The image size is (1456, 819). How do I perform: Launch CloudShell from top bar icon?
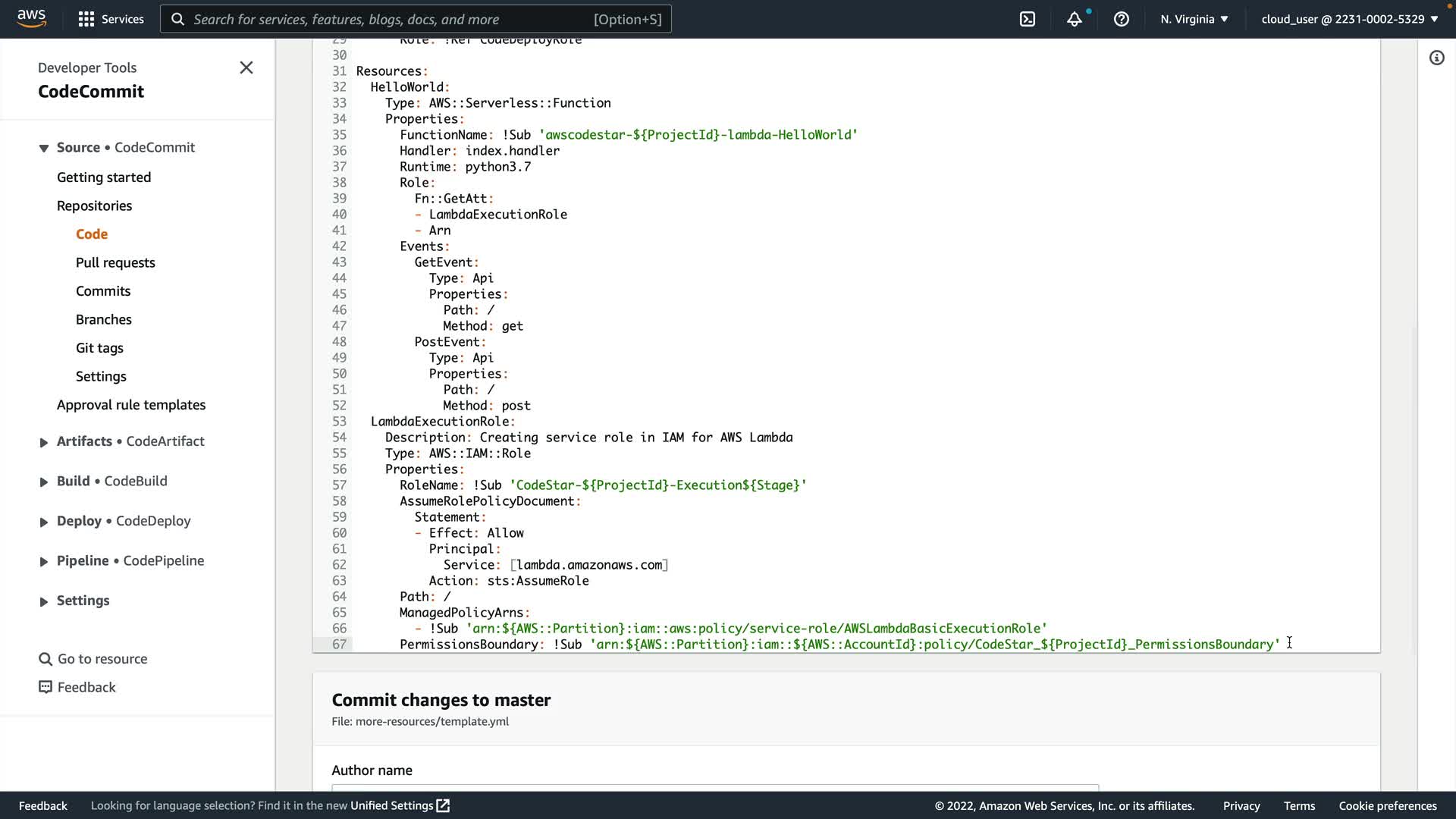[x=1027, y=19]
